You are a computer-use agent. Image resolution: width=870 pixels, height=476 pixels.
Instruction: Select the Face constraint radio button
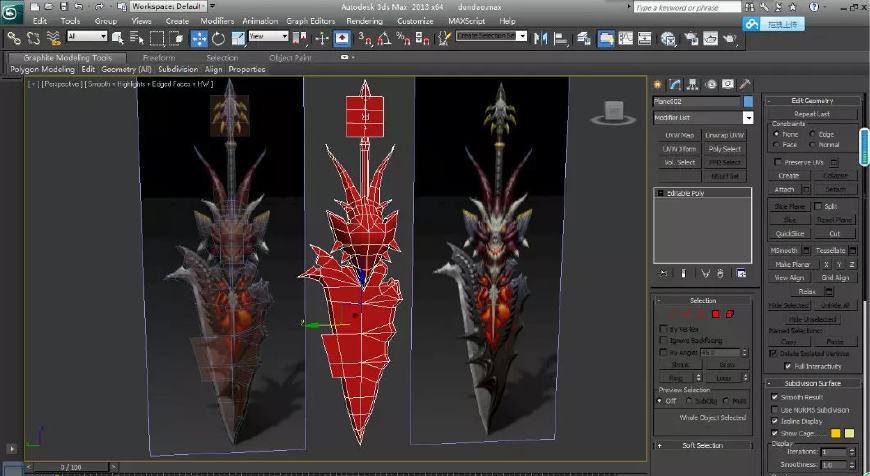coord(776,145)
